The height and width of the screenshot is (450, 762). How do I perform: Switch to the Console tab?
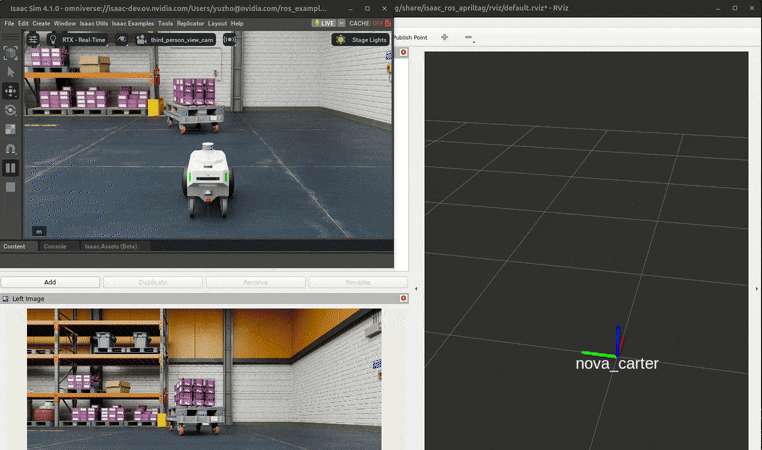tap(55, 246)
